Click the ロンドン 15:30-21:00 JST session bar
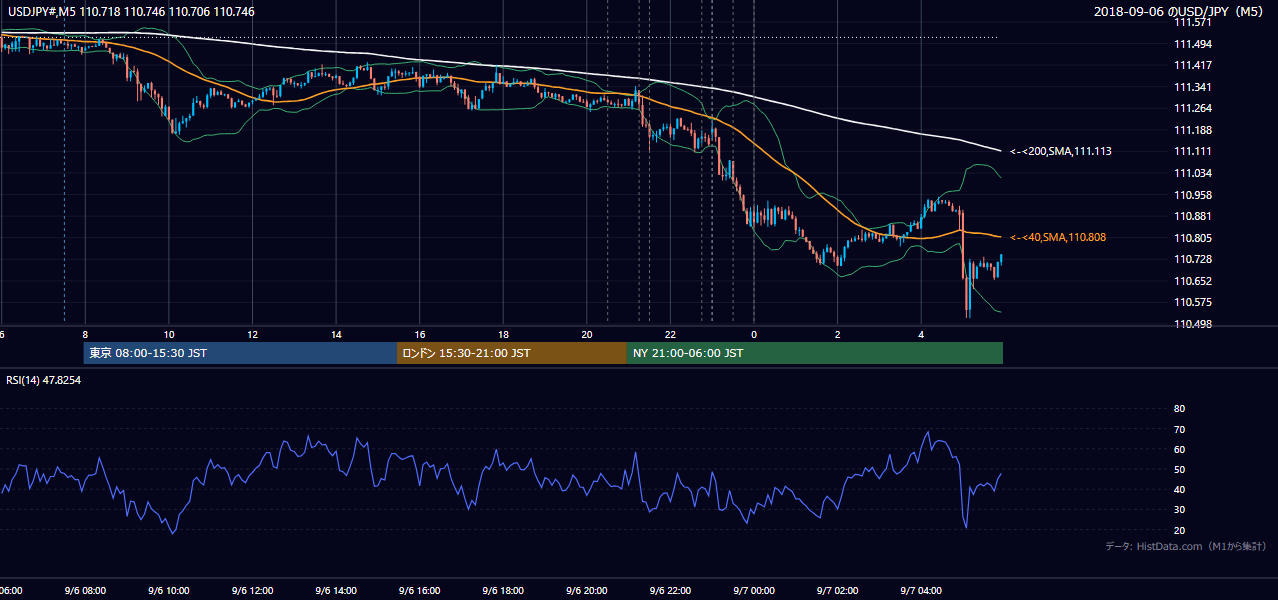This screenshot has width=1278, height=600. [x=512, y=353]
